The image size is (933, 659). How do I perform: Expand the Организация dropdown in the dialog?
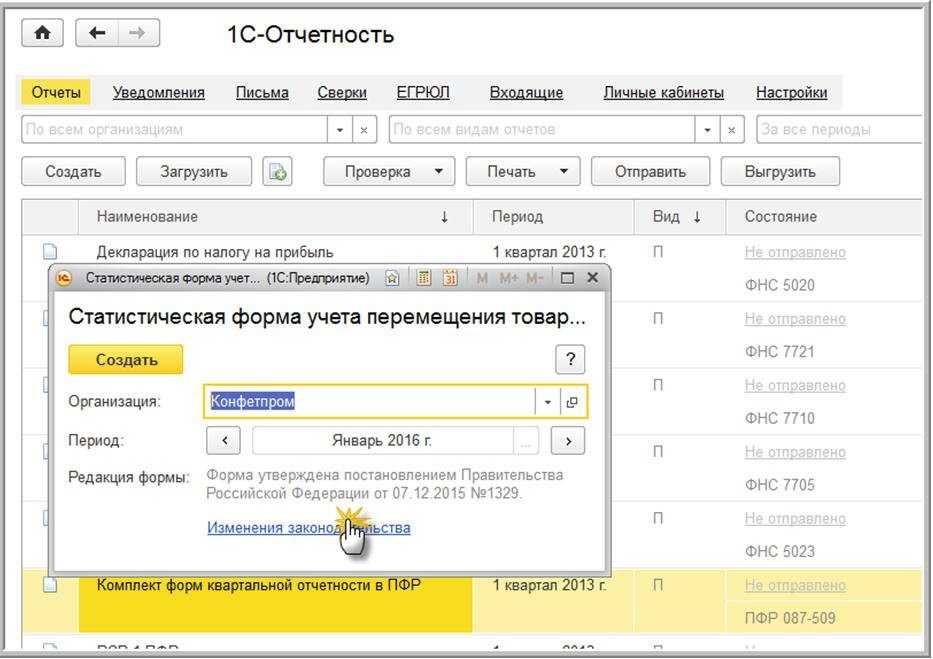[547, 402]
